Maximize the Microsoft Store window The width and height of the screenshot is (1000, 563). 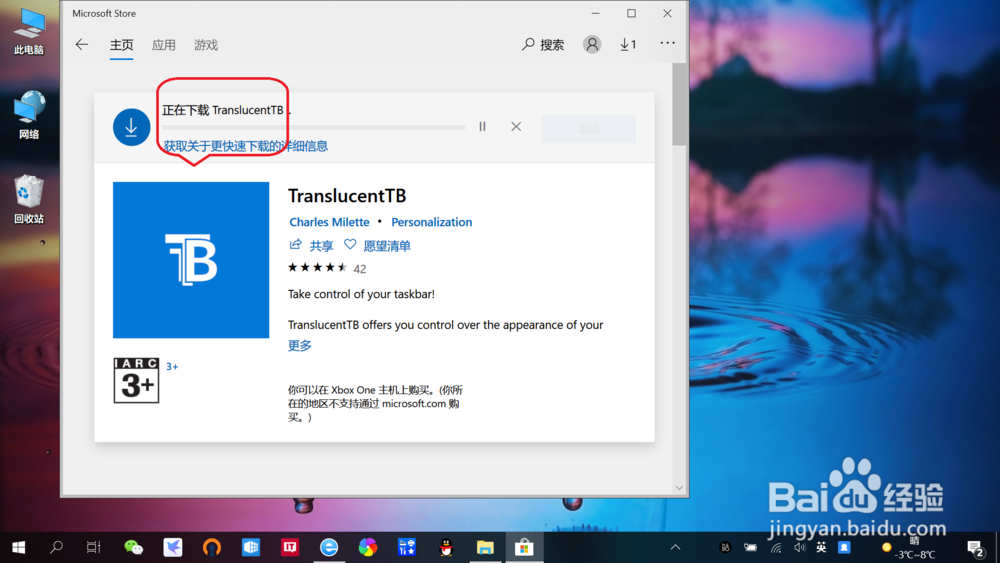click(x=631, y=13)
